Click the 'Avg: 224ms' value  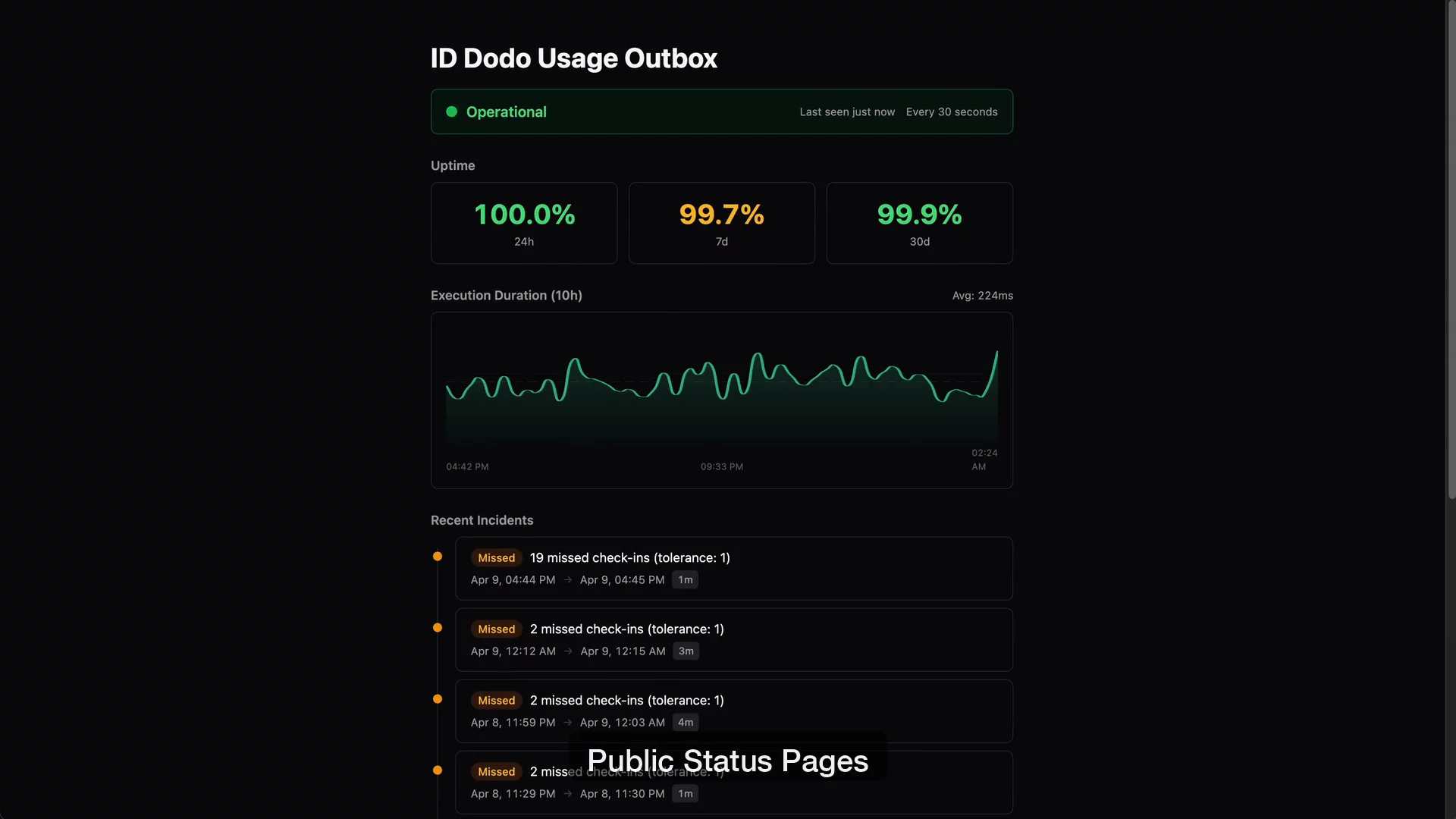[x=983, y=296]
